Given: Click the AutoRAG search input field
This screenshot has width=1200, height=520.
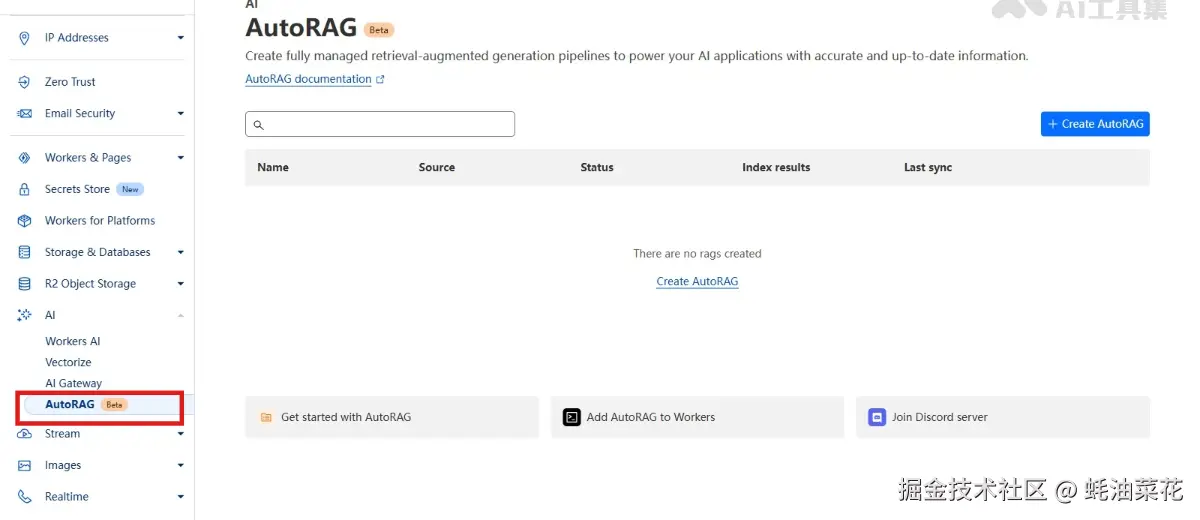Looking at the screenshot, I should (x=380, y=124).
